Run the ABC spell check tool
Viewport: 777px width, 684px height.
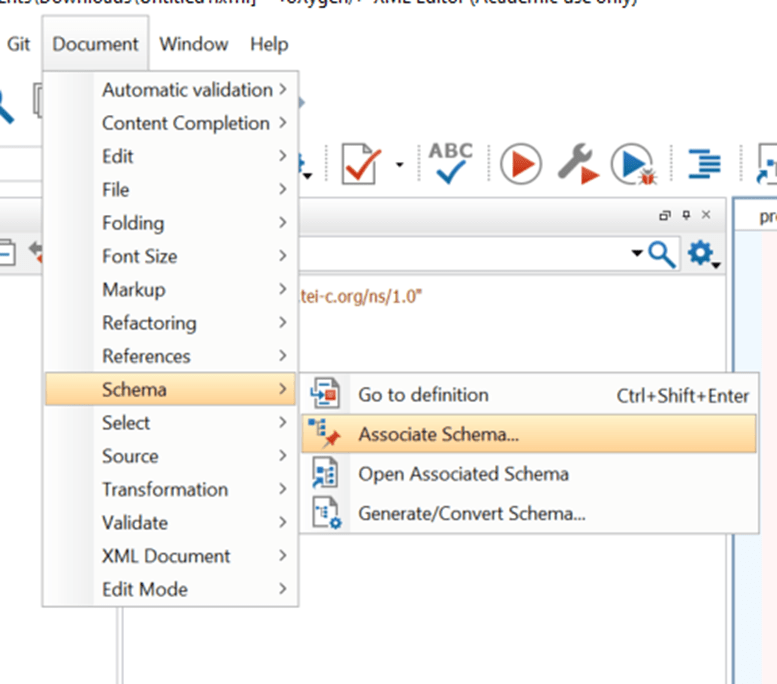[450, 163]
